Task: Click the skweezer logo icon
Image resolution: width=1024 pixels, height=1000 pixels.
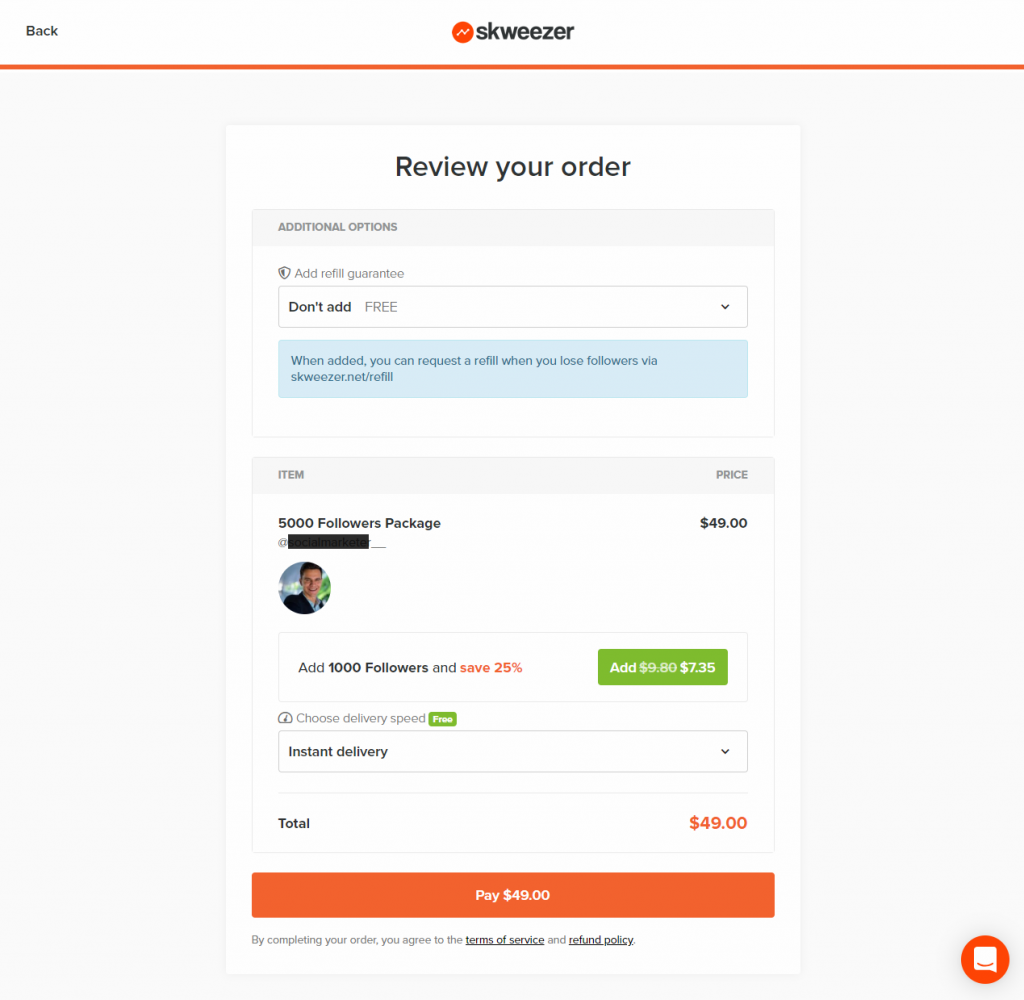Action: point(462,32)
